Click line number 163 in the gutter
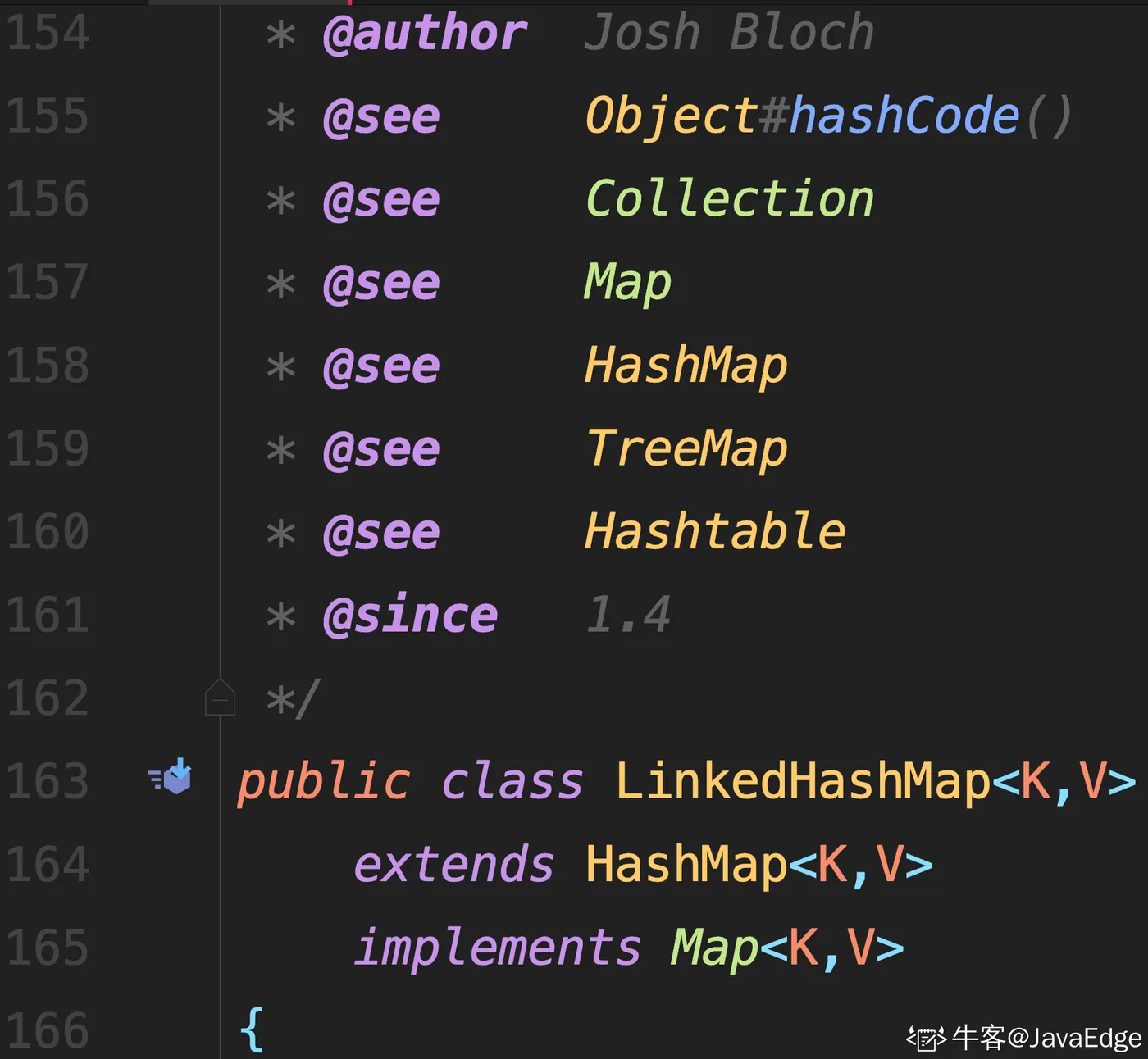Image resolution: width=1148 pixels, height=1059 pixels. click(x=48, y=781)
